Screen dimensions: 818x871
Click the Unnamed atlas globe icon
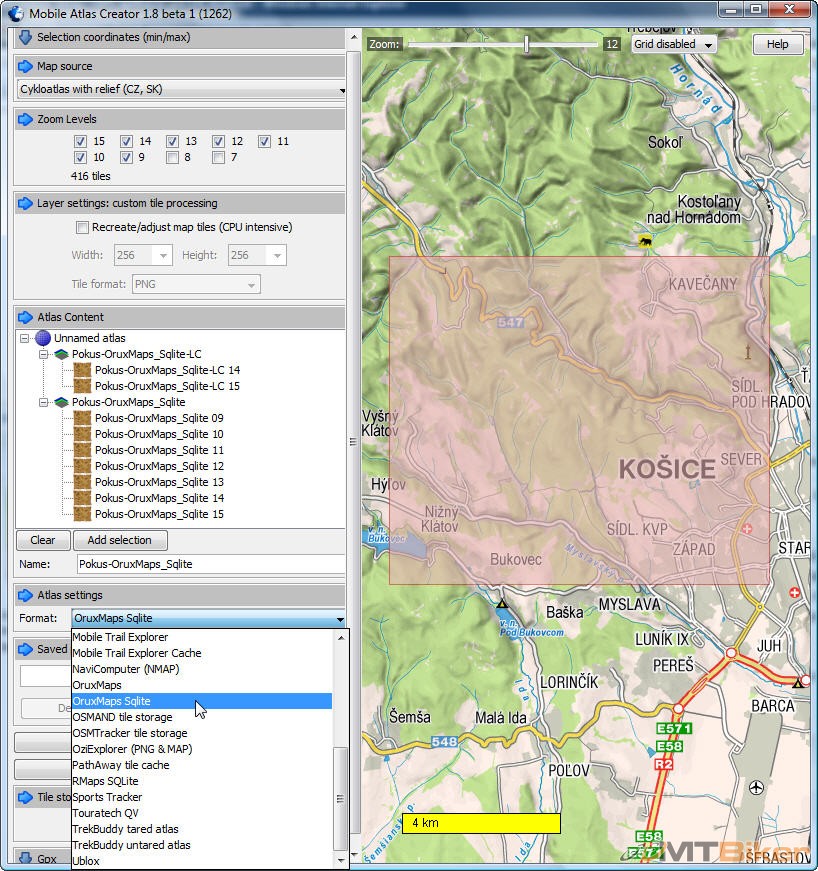tap(42, 338)
